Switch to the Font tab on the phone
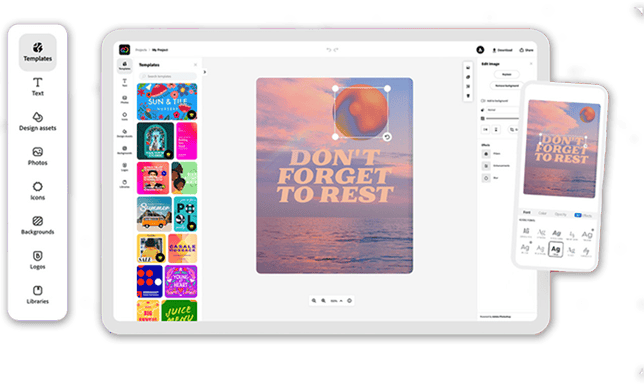This screenshot has width=644, height=384. (x=527, y=212)
